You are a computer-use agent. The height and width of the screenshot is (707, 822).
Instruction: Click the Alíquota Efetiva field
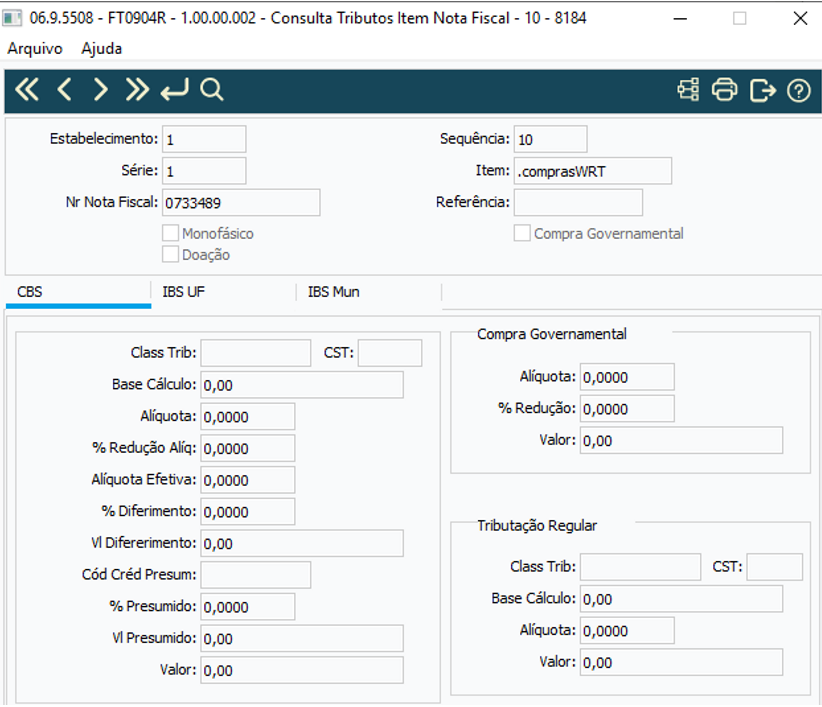247,480
